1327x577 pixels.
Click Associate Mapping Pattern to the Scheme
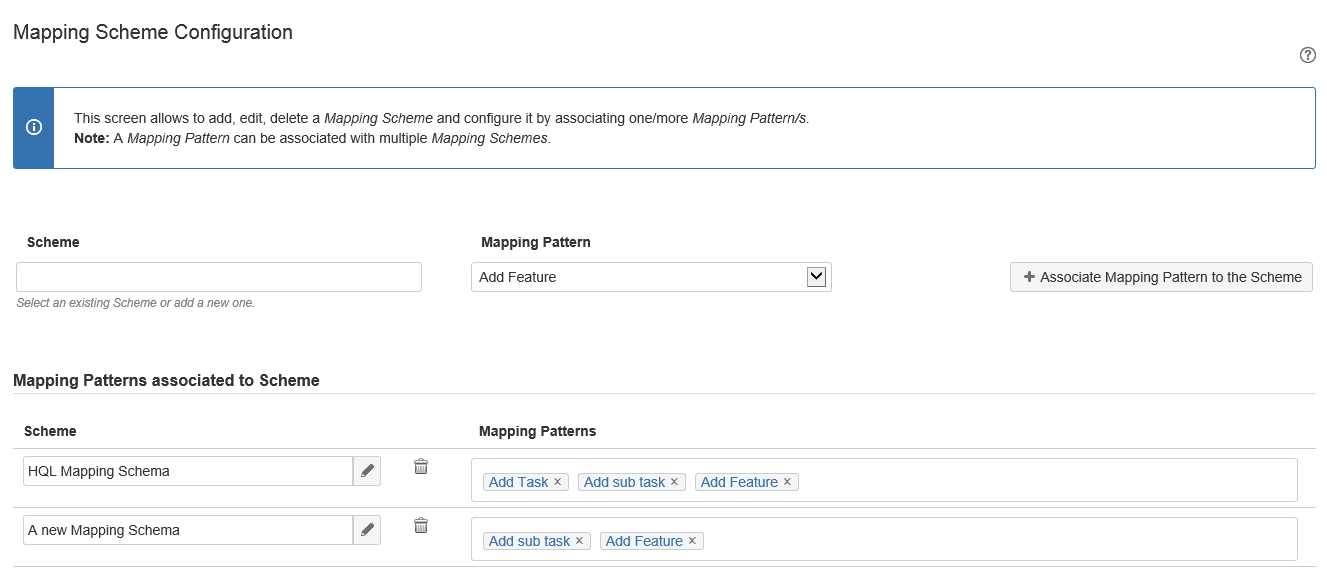point(1161,277)
